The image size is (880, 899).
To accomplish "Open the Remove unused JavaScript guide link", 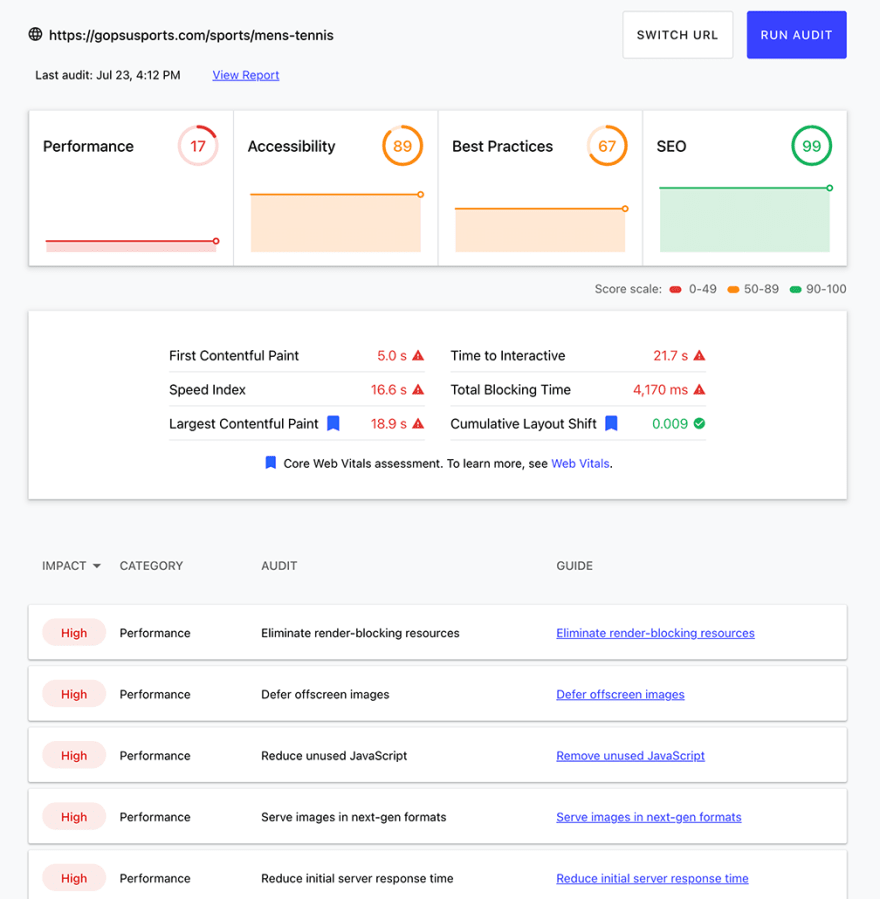I will coord(631,756).
